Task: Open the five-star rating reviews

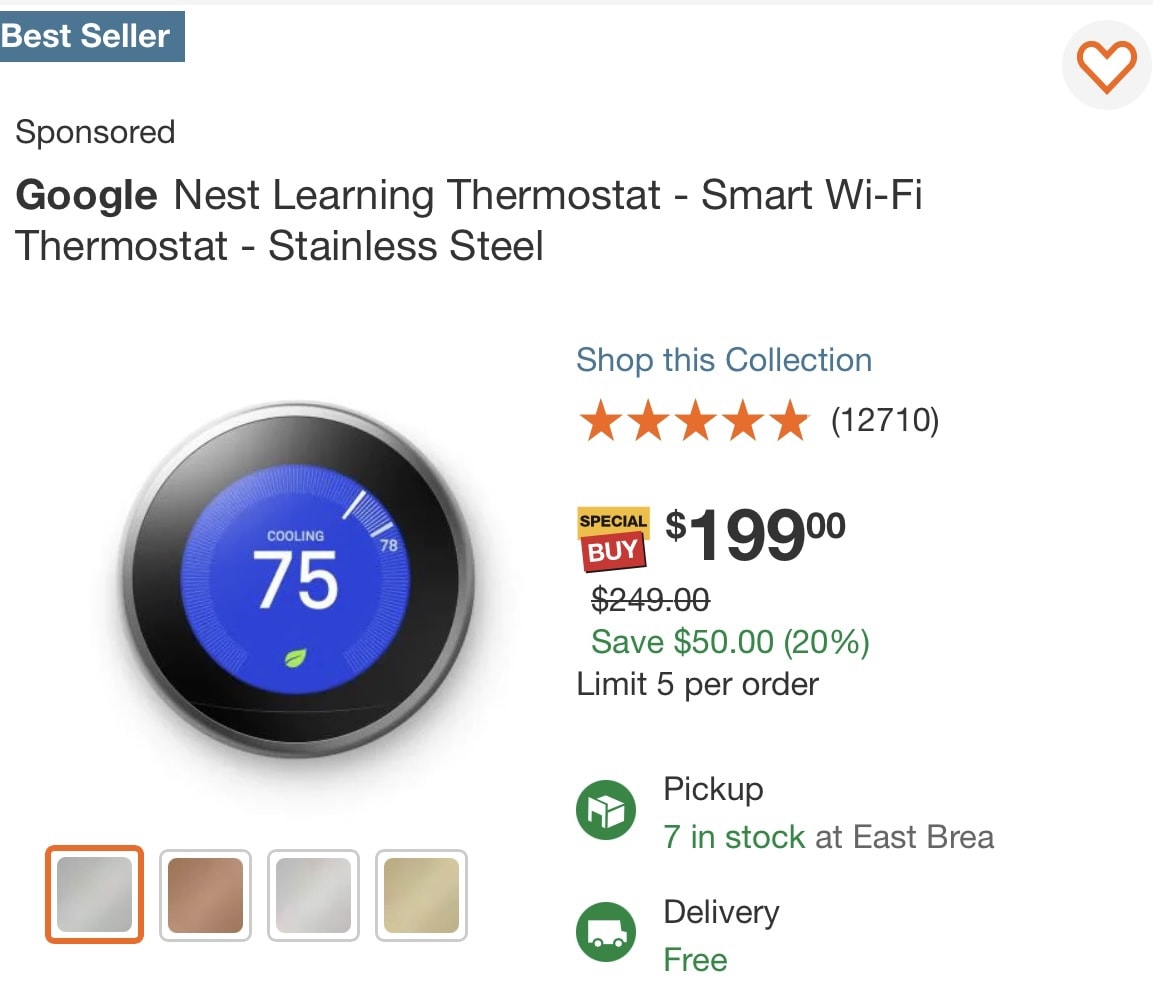Action: click(694, 420)
